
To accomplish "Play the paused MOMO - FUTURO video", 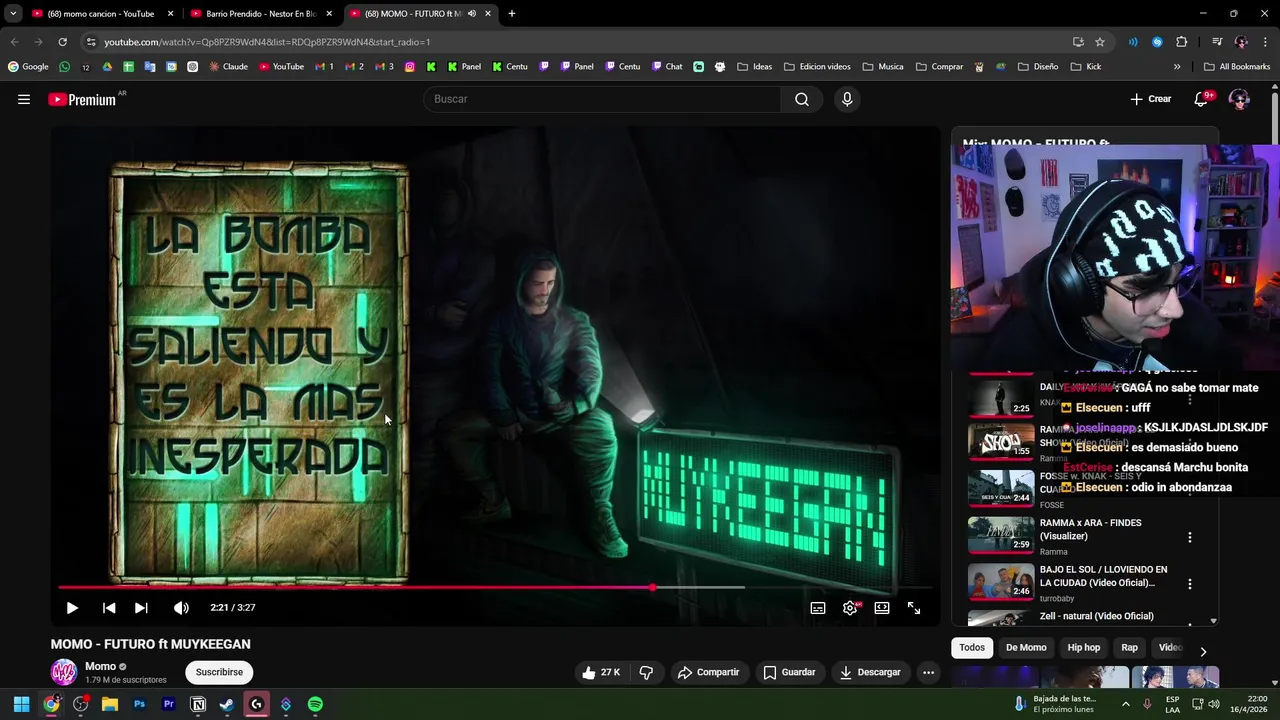I will click(x=72, y=608).
